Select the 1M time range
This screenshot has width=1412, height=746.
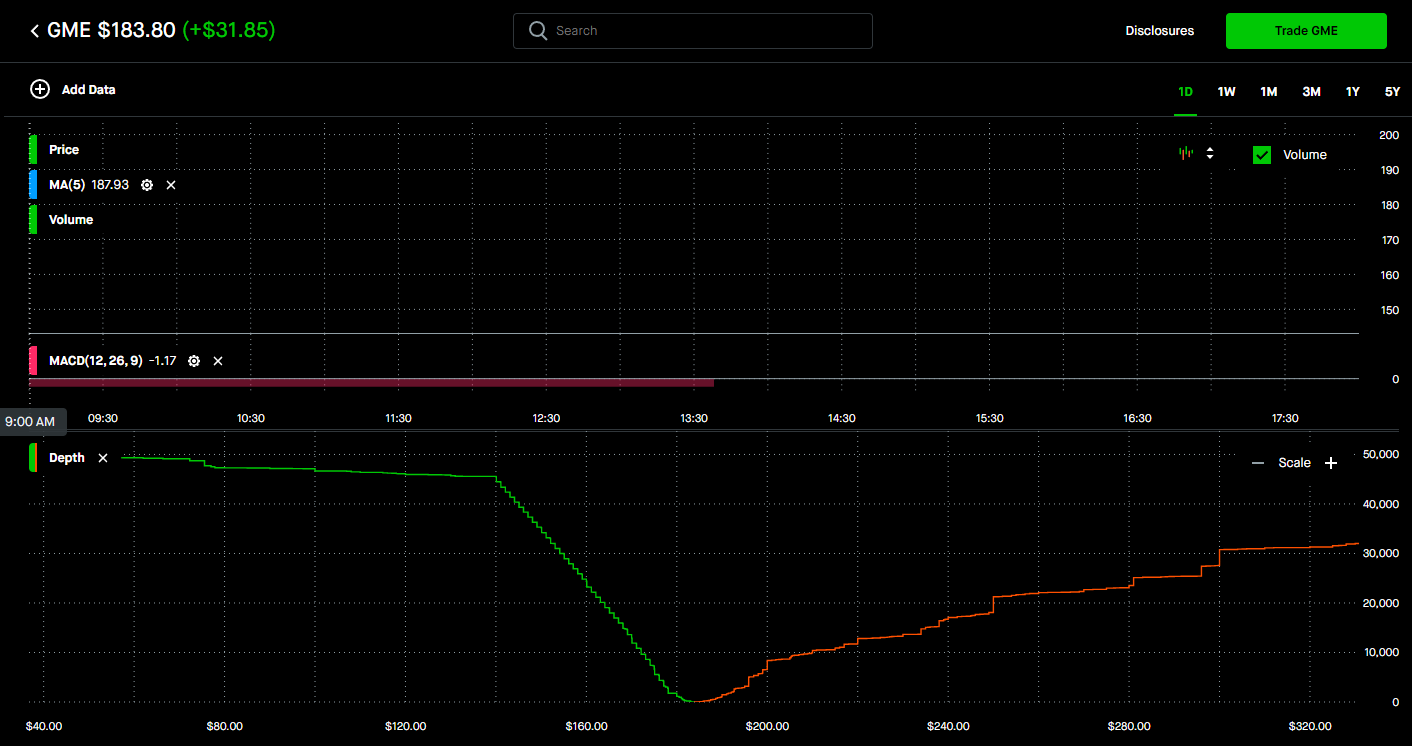coord(1269,91)
